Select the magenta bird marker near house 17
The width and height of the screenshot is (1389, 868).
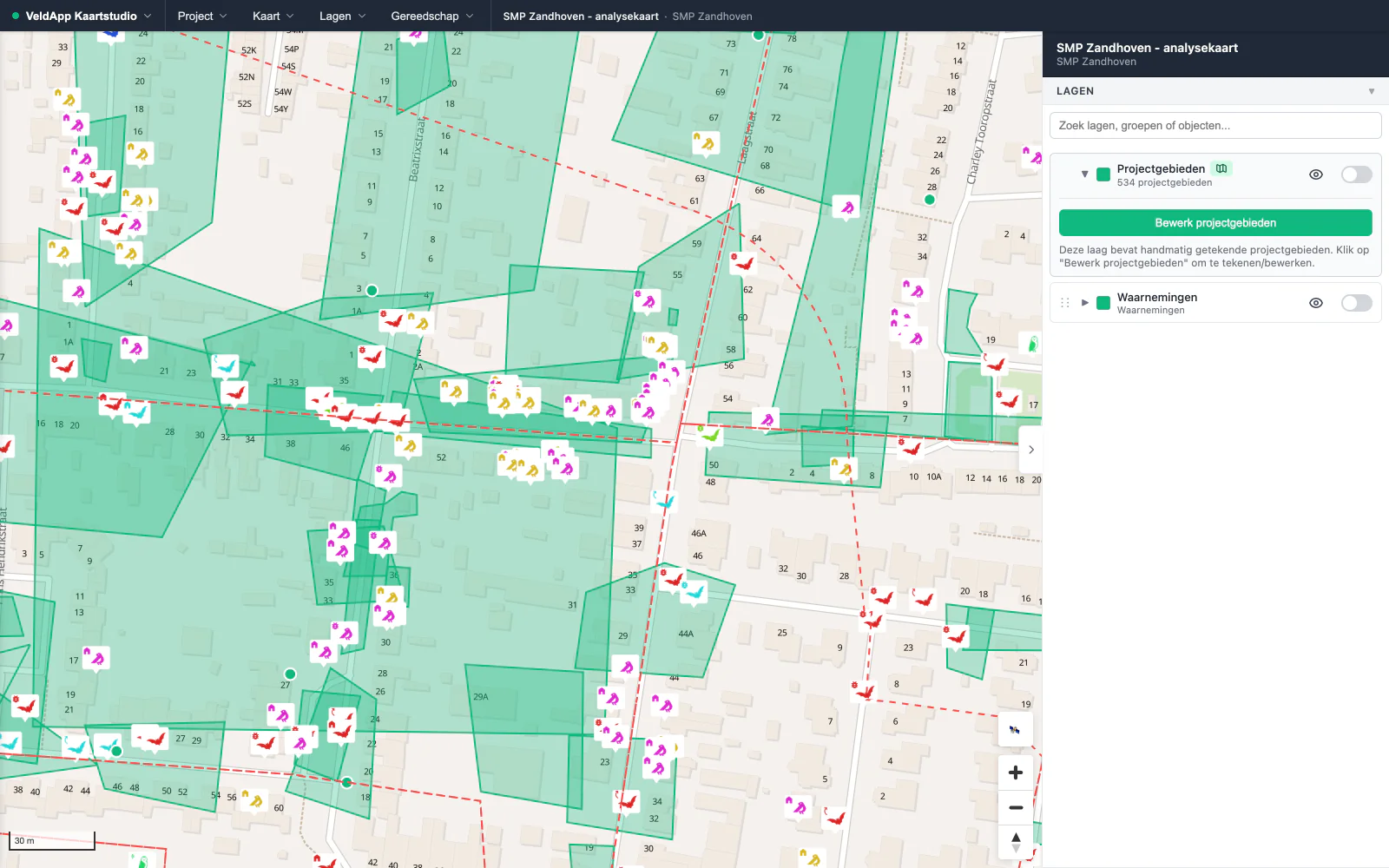coord(96,658)
